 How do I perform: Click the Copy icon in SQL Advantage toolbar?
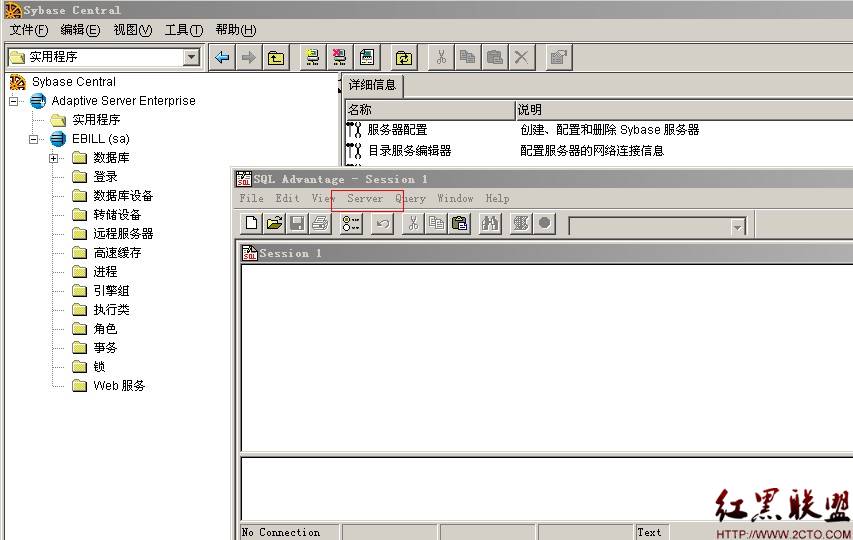(436, 223)
